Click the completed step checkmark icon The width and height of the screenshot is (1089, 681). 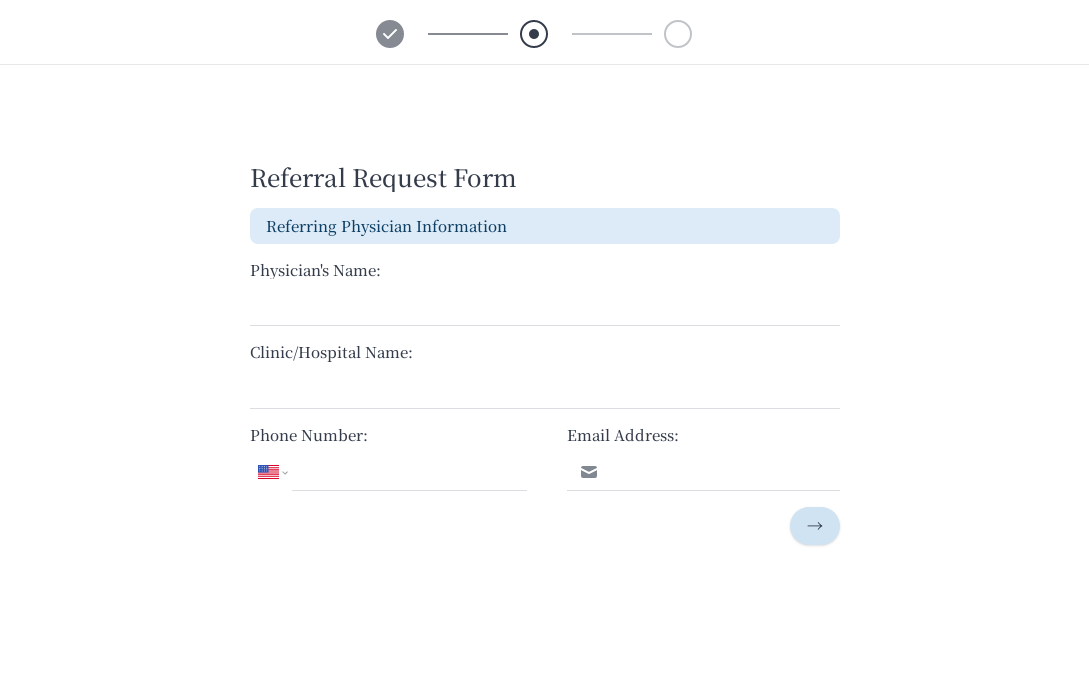tap(390, 34)
